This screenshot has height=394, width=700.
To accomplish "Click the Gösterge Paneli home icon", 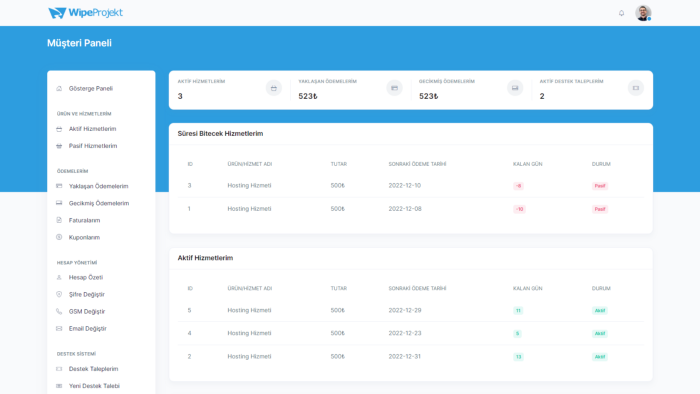I will coord(59,88).
